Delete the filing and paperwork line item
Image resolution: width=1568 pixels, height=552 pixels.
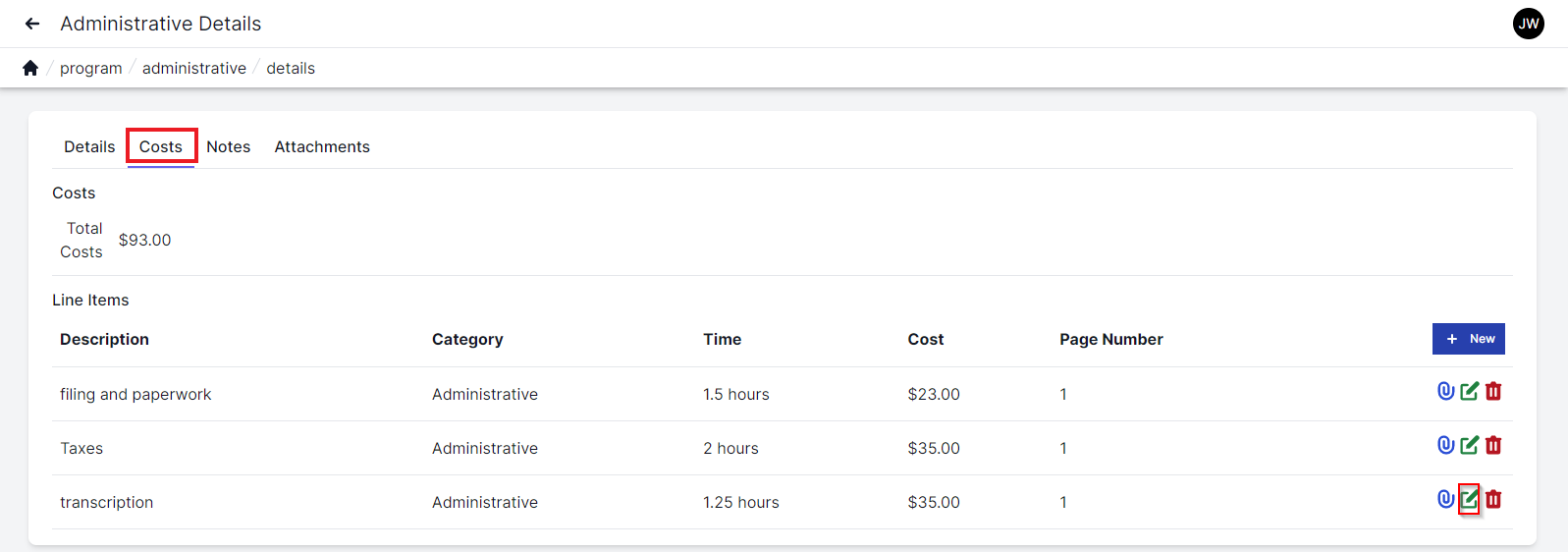pyautogui.click(x=1493, y=391)
